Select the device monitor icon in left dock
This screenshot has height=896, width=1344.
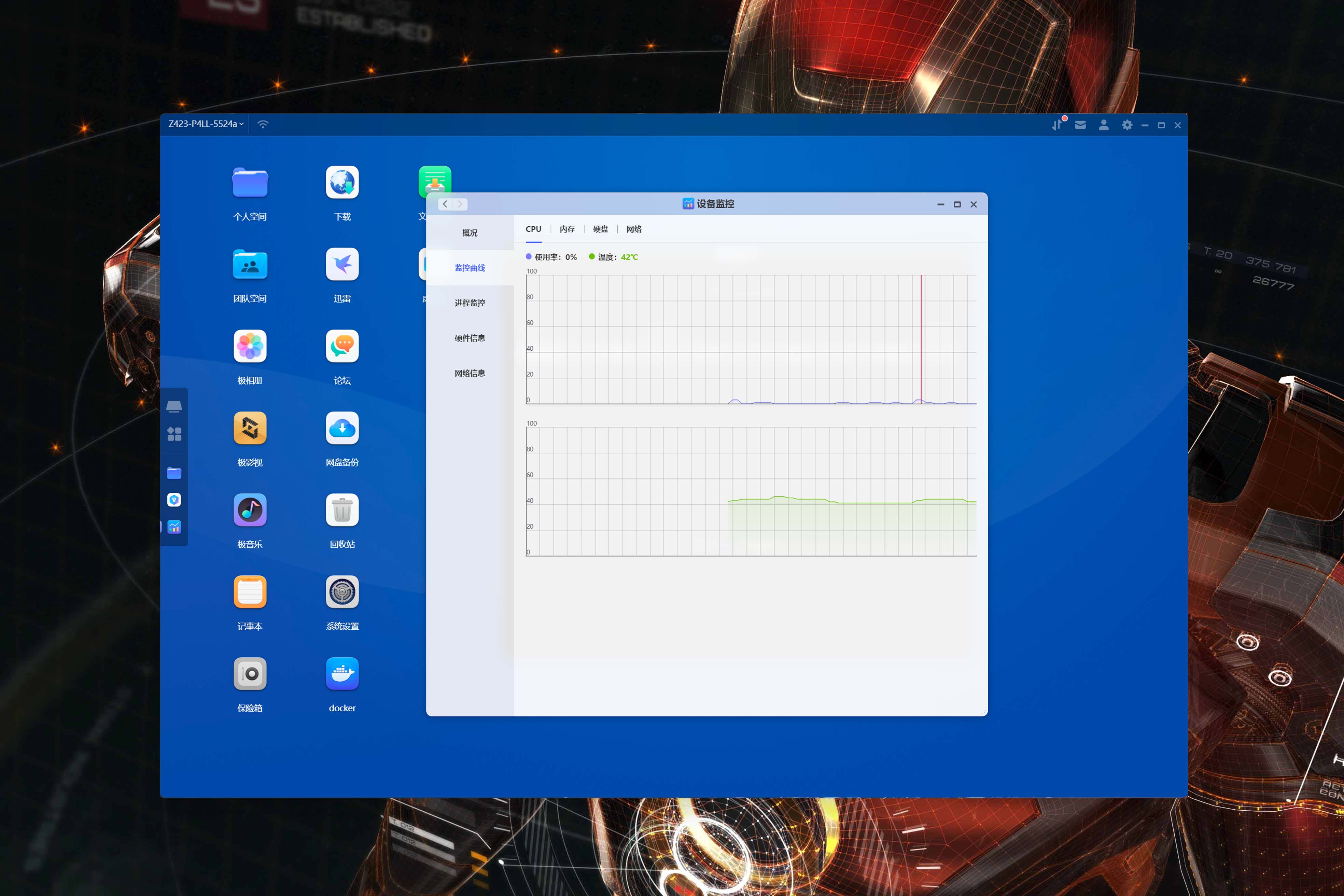click(x=174, y=527)
